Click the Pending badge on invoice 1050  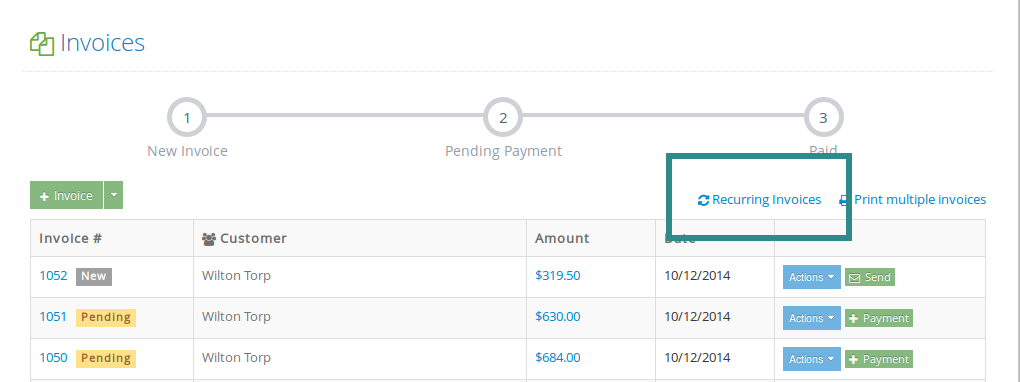106,359
